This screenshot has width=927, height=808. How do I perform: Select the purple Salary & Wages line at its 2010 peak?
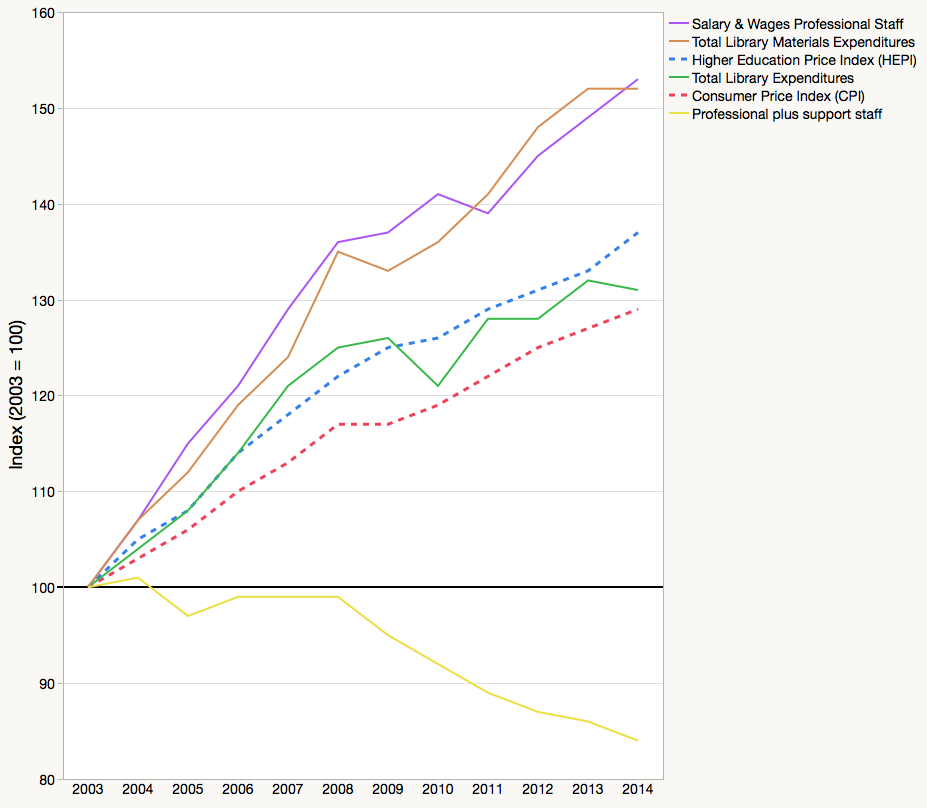pos(437,193)
